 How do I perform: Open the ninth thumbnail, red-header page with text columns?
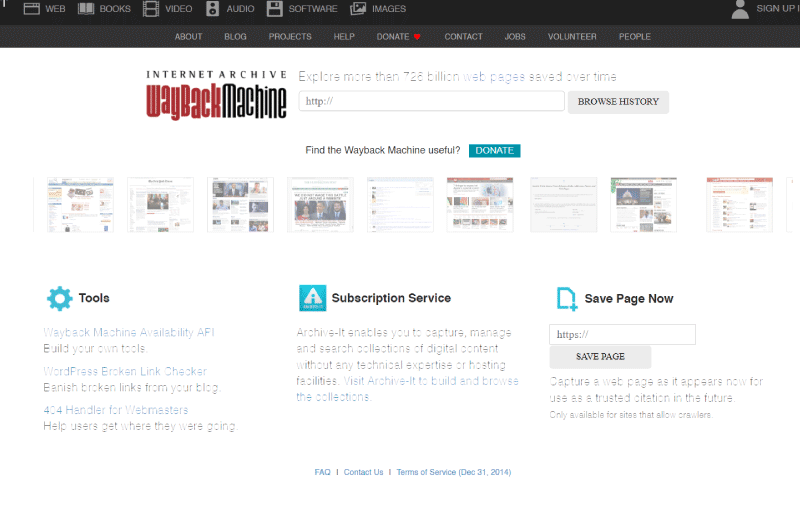coord(740,205)
